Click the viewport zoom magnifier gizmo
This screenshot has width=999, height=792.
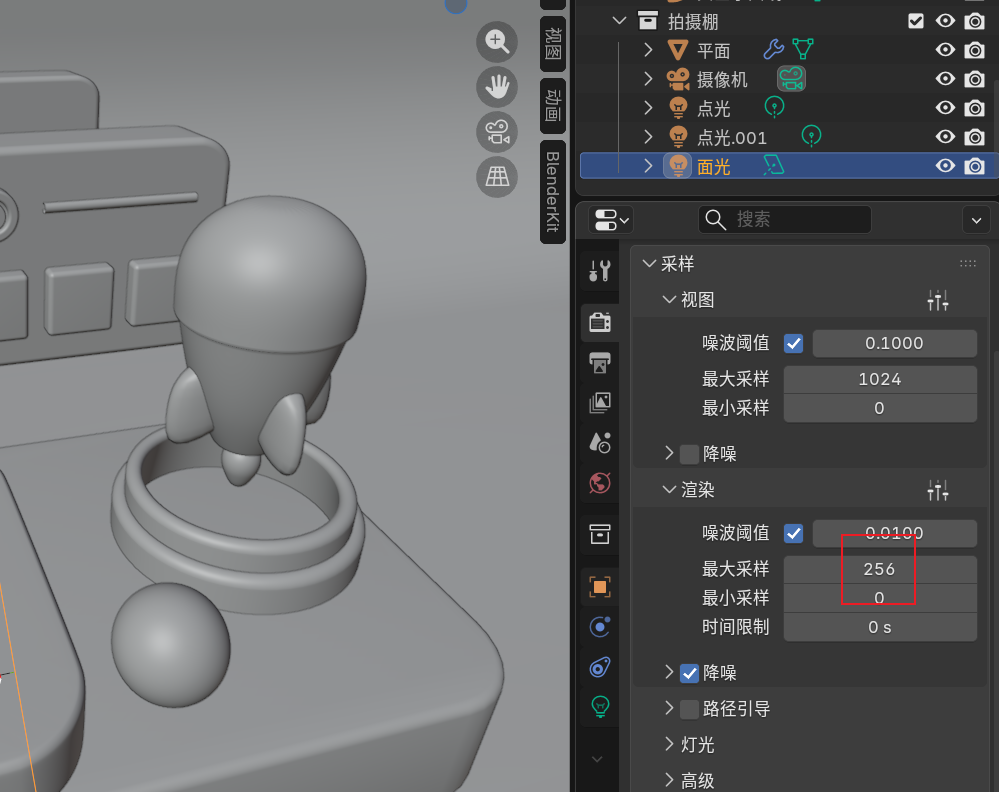tap(497, 41)
